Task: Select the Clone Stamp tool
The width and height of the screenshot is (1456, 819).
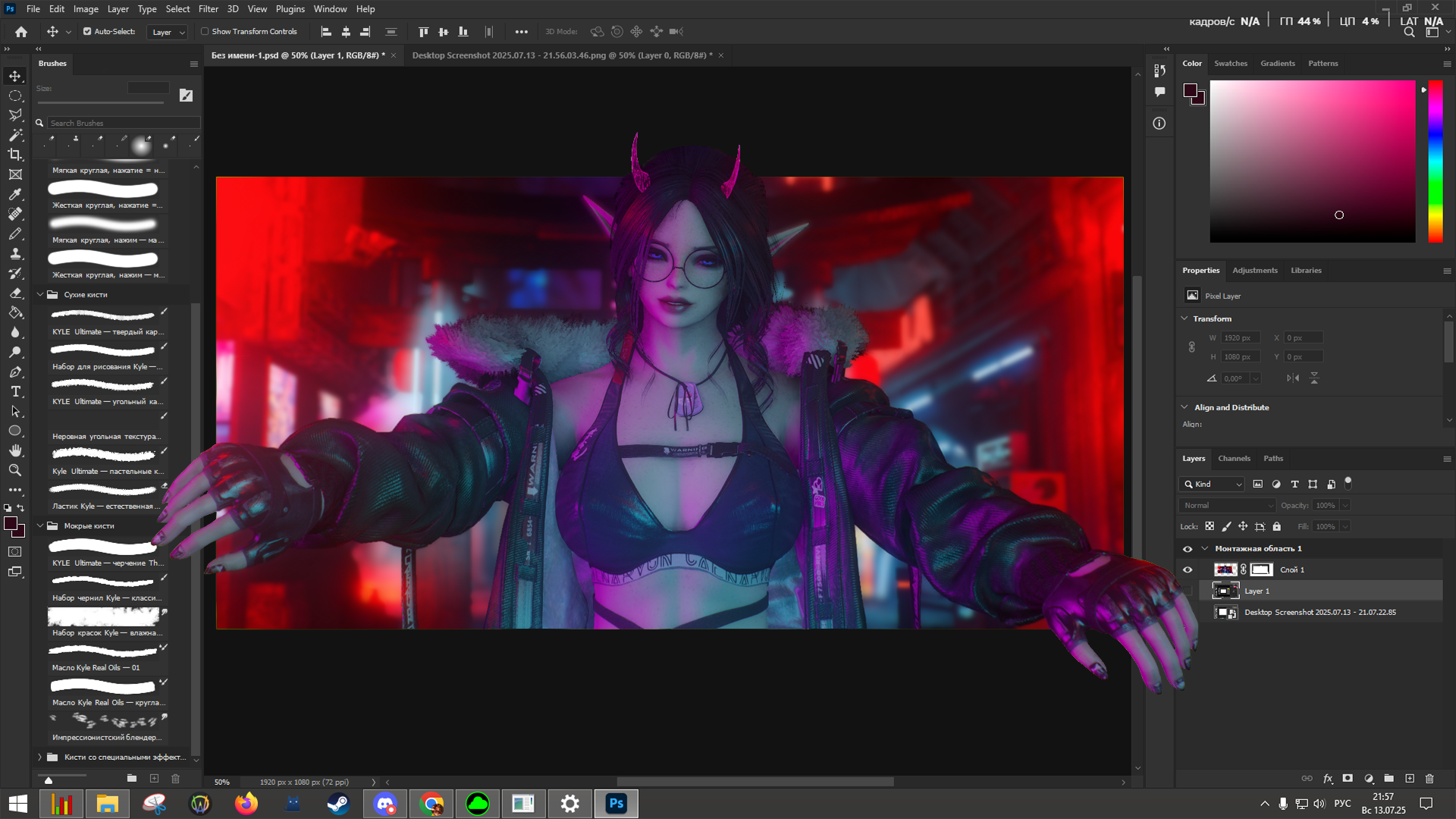Action: tap(15, 253)
